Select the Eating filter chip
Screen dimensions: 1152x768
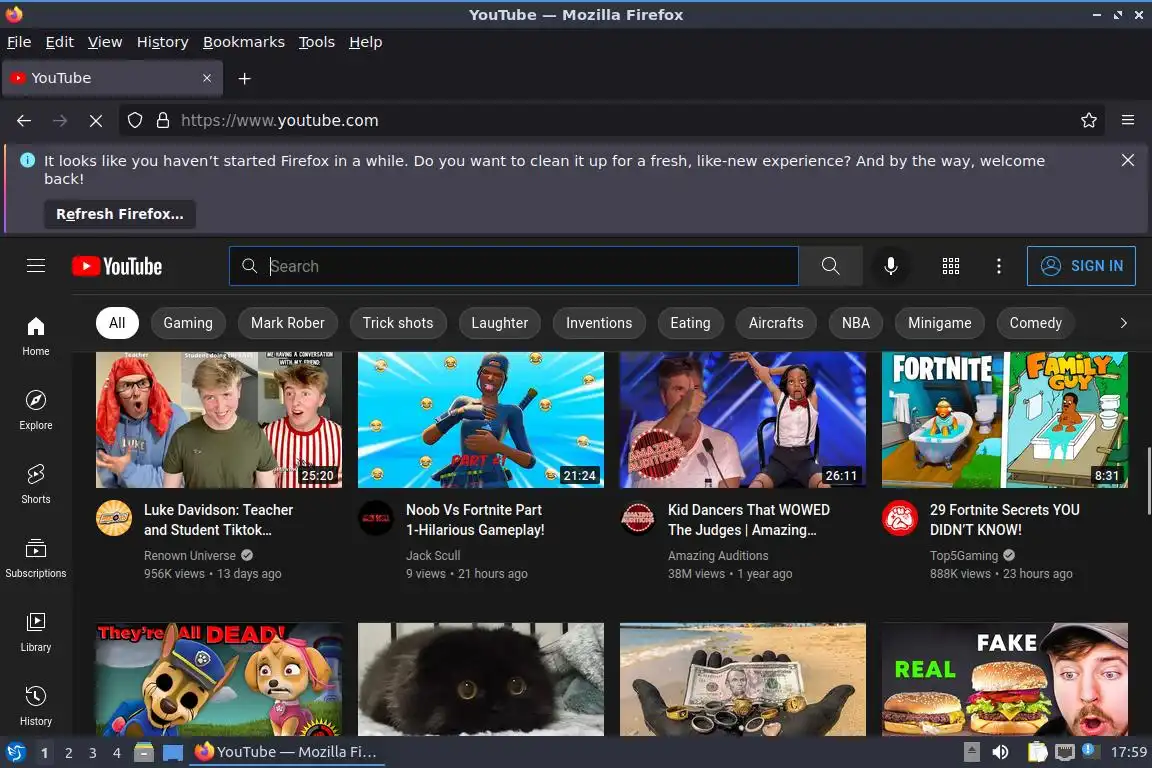click(691, 323)
